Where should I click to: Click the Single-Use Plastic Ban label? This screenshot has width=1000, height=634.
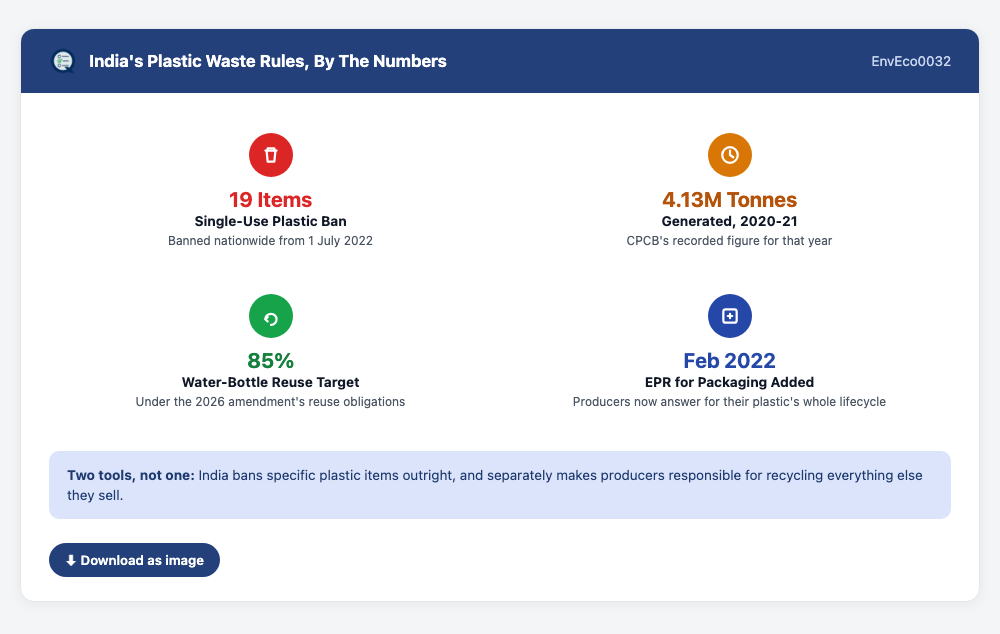tap(270, 221)
